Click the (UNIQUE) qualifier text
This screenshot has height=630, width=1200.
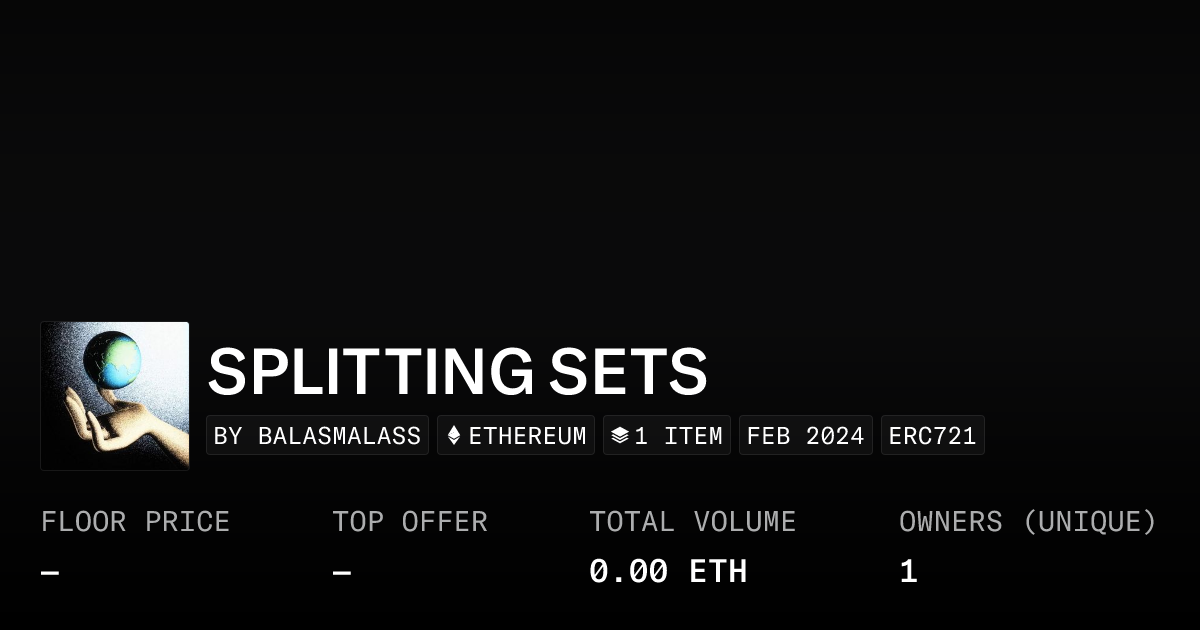(x=1089, y=522)
